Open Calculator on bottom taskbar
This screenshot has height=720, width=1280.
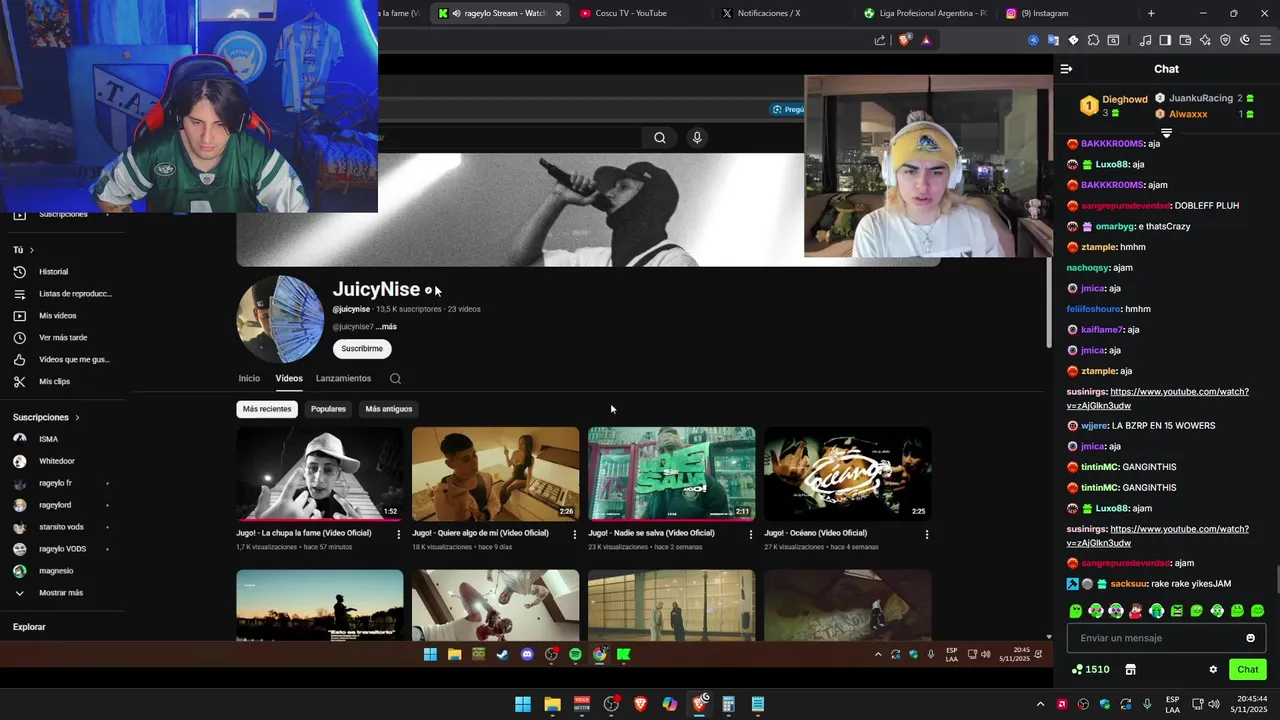728,704
